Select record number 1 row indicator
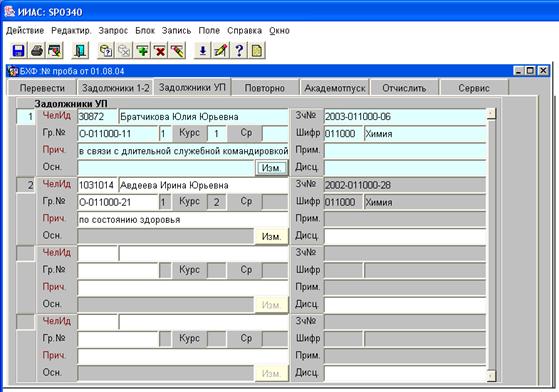Image resolution: width=559 pixels, height=392 pixels. tap(26, 117)
